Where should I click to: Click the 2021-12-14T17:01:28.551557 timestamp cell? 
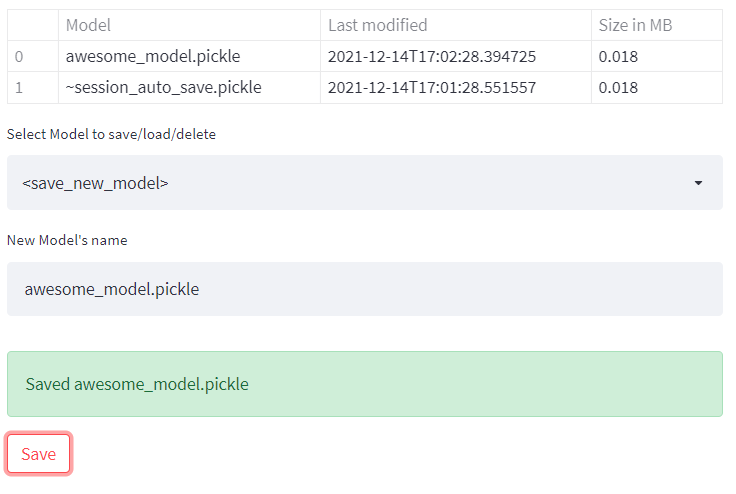point(431,87)
